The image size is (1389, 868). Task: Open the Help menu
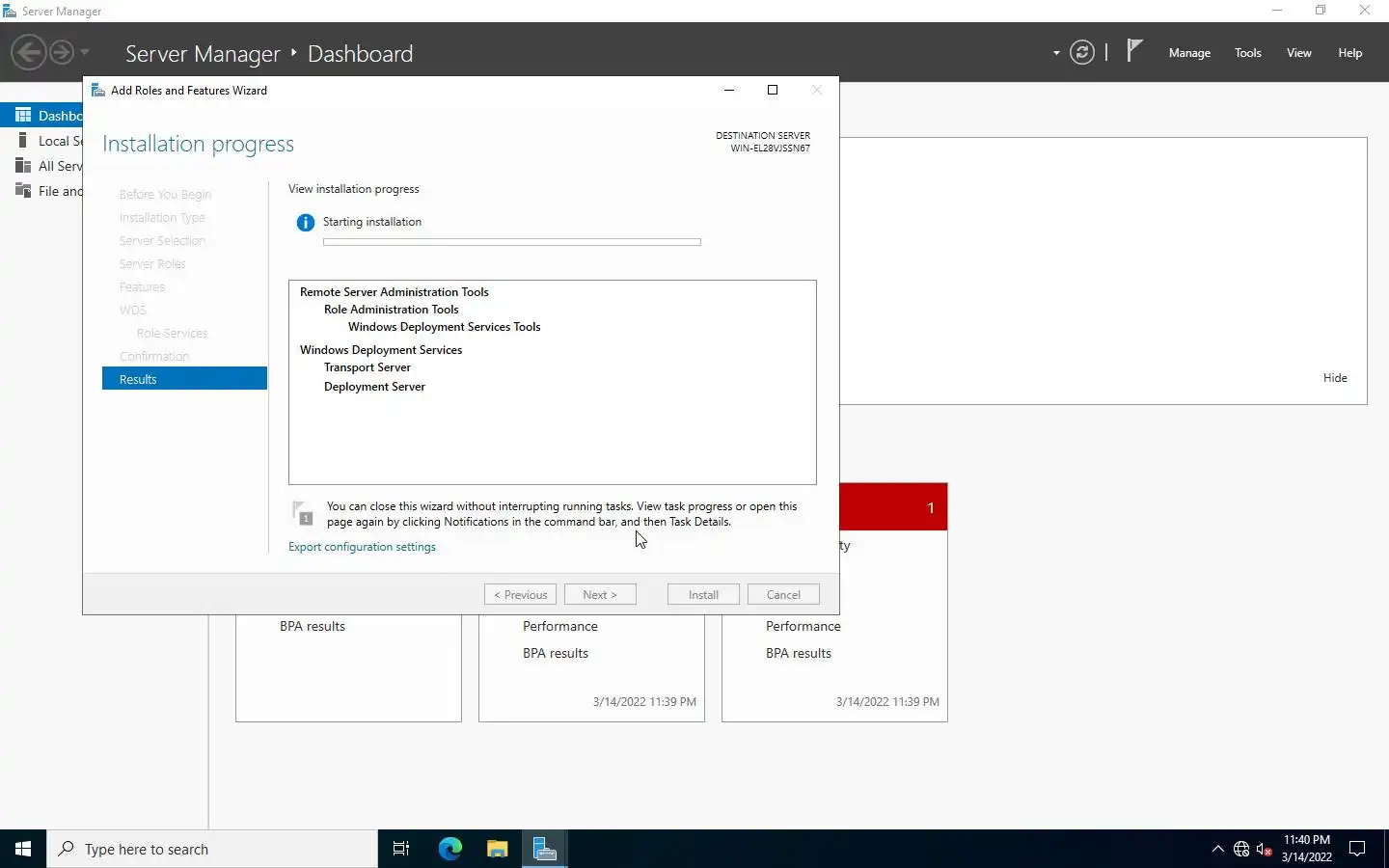[x=1349, y=53]
